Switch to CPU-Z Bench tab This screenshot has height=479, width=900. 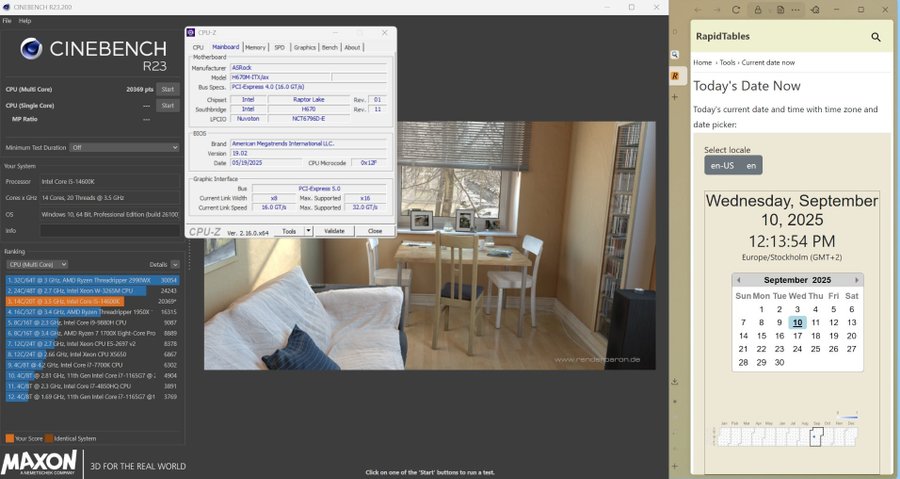point(329,48)
